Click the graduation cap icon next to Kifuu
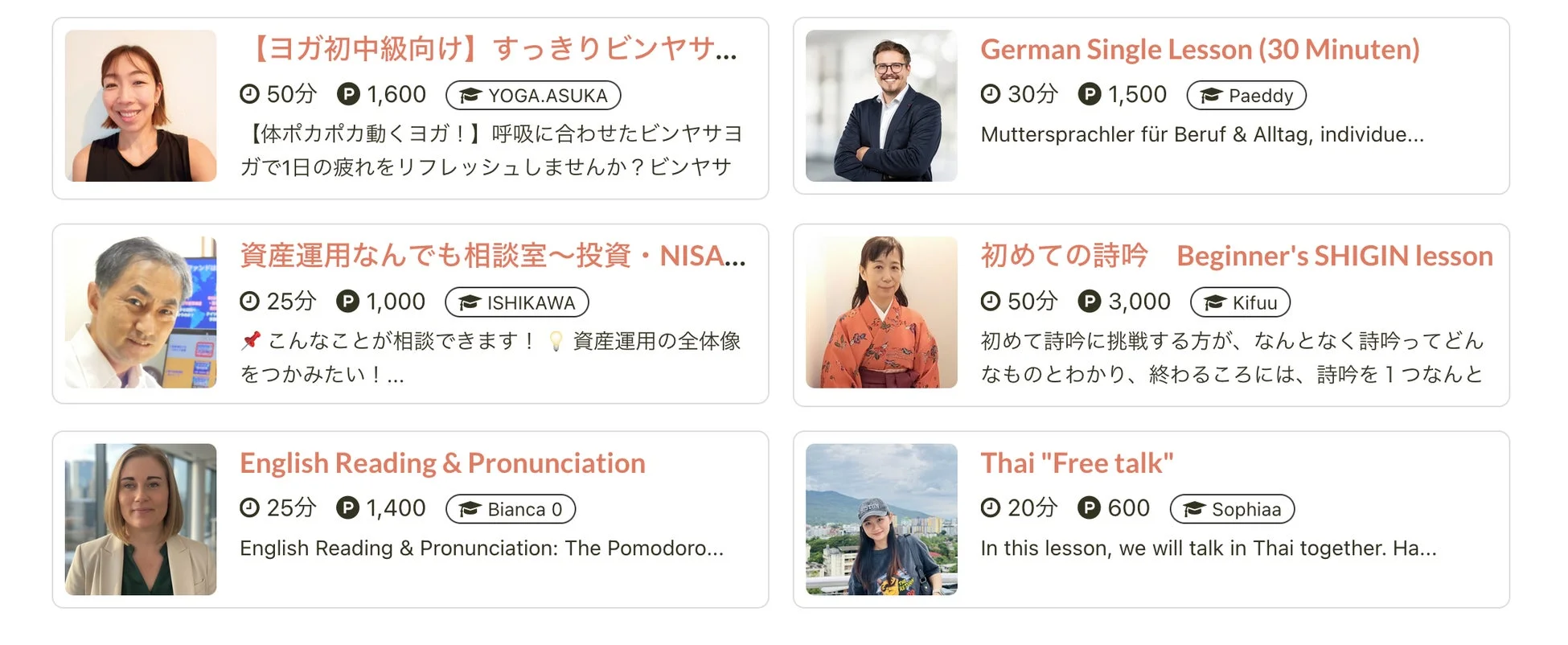This screenshot has height=645, width=1568. tap(1213, 302)
